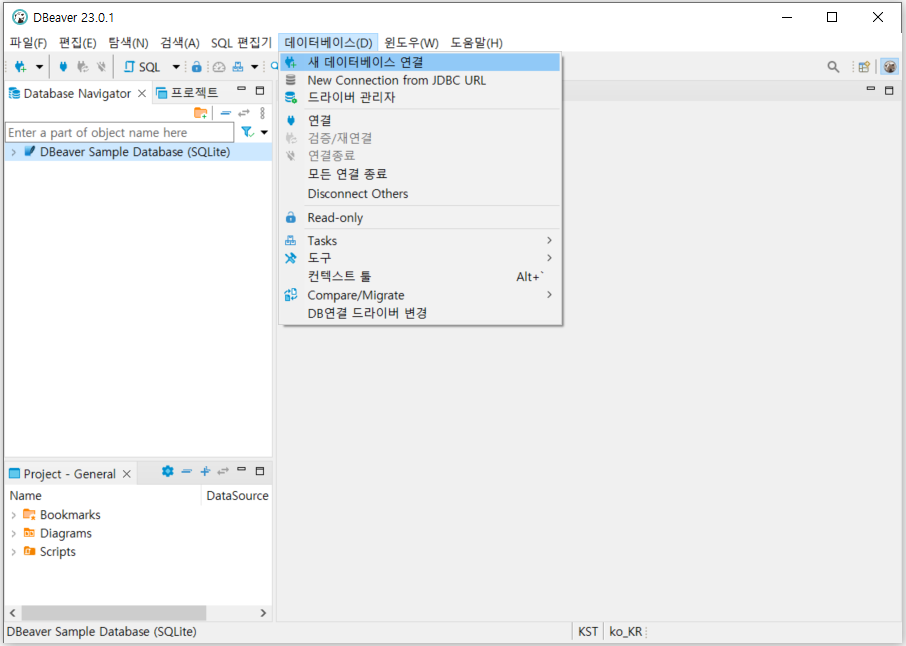Open the filter settings dropdown arrow
This screenshot has width=906, height=646.
click(264, 132)
